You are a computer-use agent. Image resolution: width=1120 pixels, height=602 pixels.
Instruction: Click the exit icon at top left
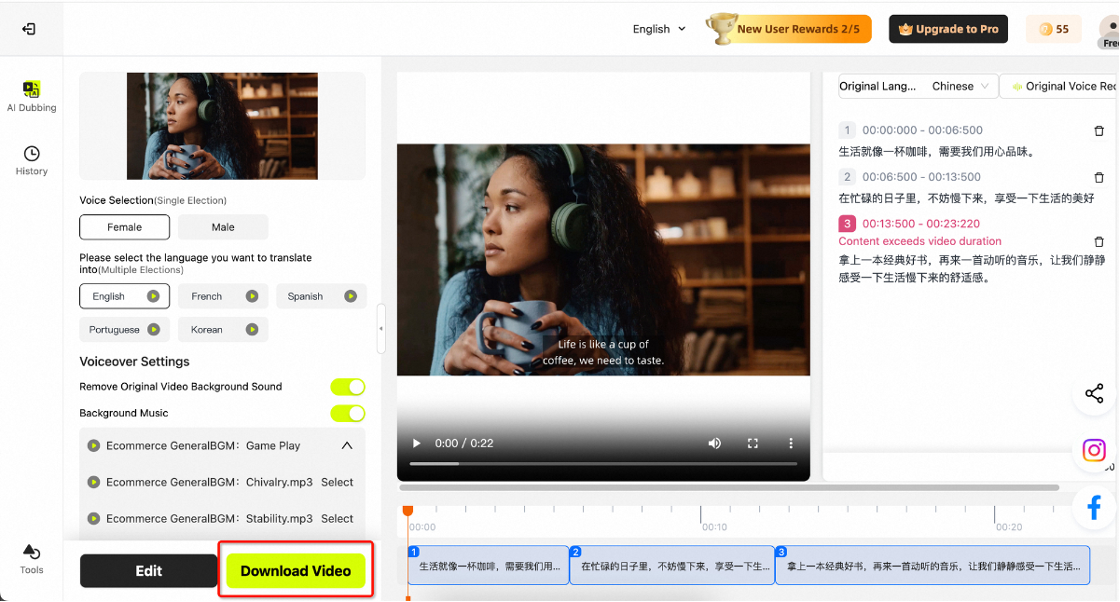point(29,29)
